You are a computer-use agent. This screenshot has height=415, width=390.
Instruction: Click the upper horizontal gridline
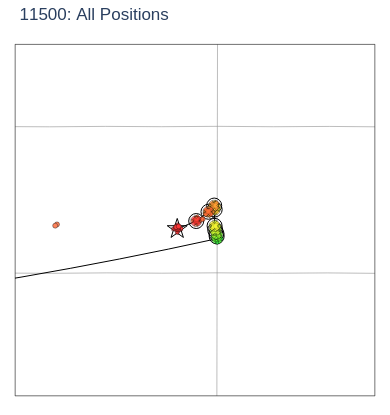(x=195, y=126)
